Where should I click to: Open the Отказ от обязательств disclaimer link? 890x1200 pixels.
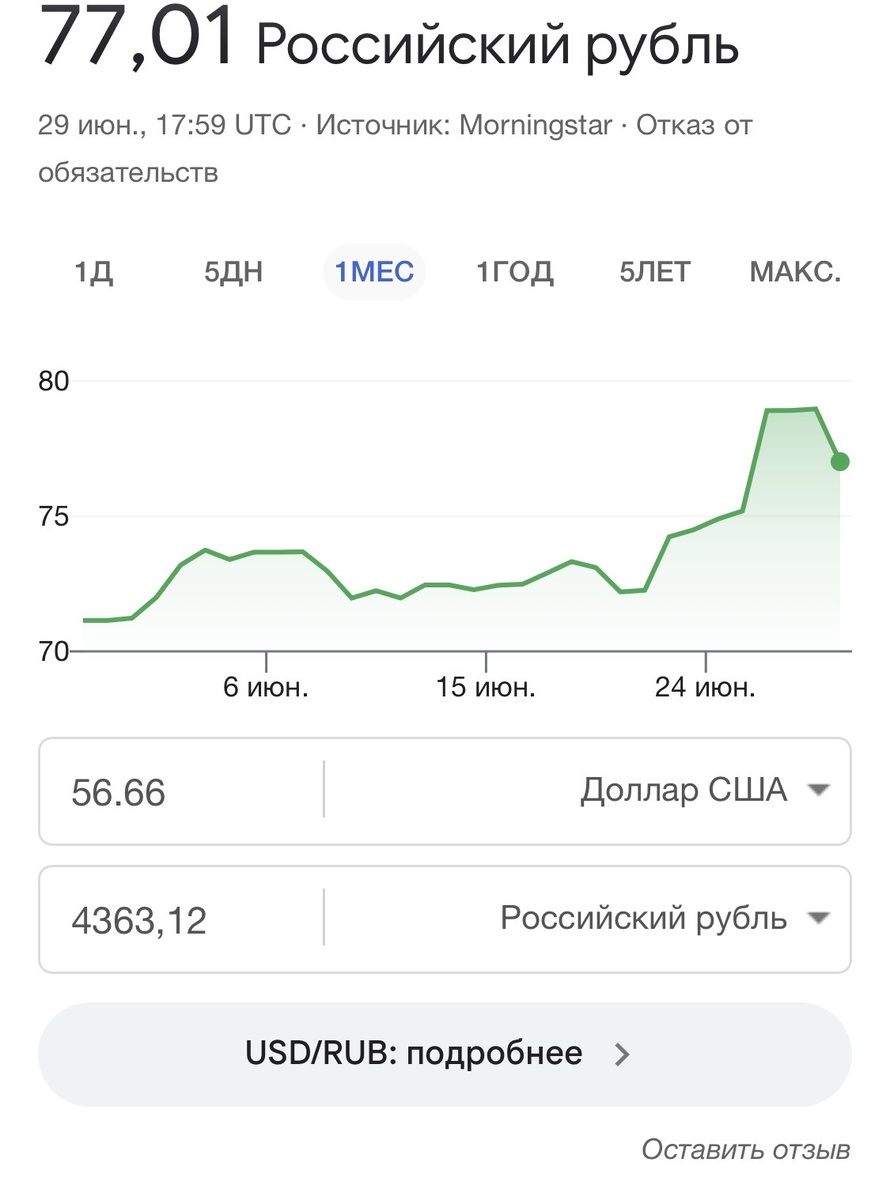(x=395, y=149)
